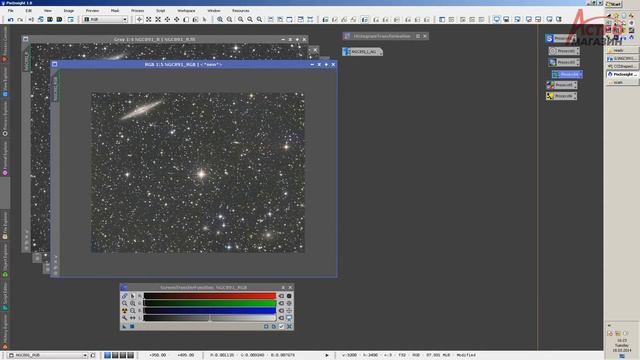Open the RGB channel display dropdown in toolbar
The width and height of the screenshot is (640, 360).
[x=105, y=19]
